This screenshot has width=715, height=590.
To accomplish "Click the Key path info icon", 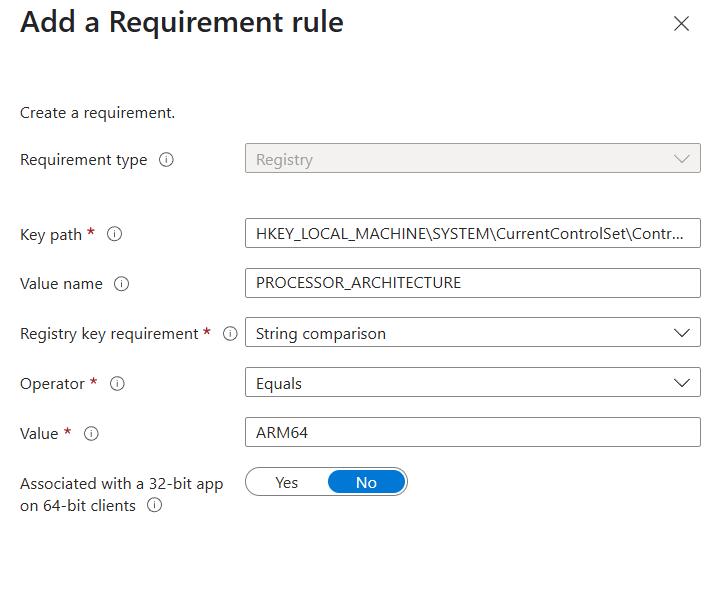I will pyautogui.click(x=114, y=234).
